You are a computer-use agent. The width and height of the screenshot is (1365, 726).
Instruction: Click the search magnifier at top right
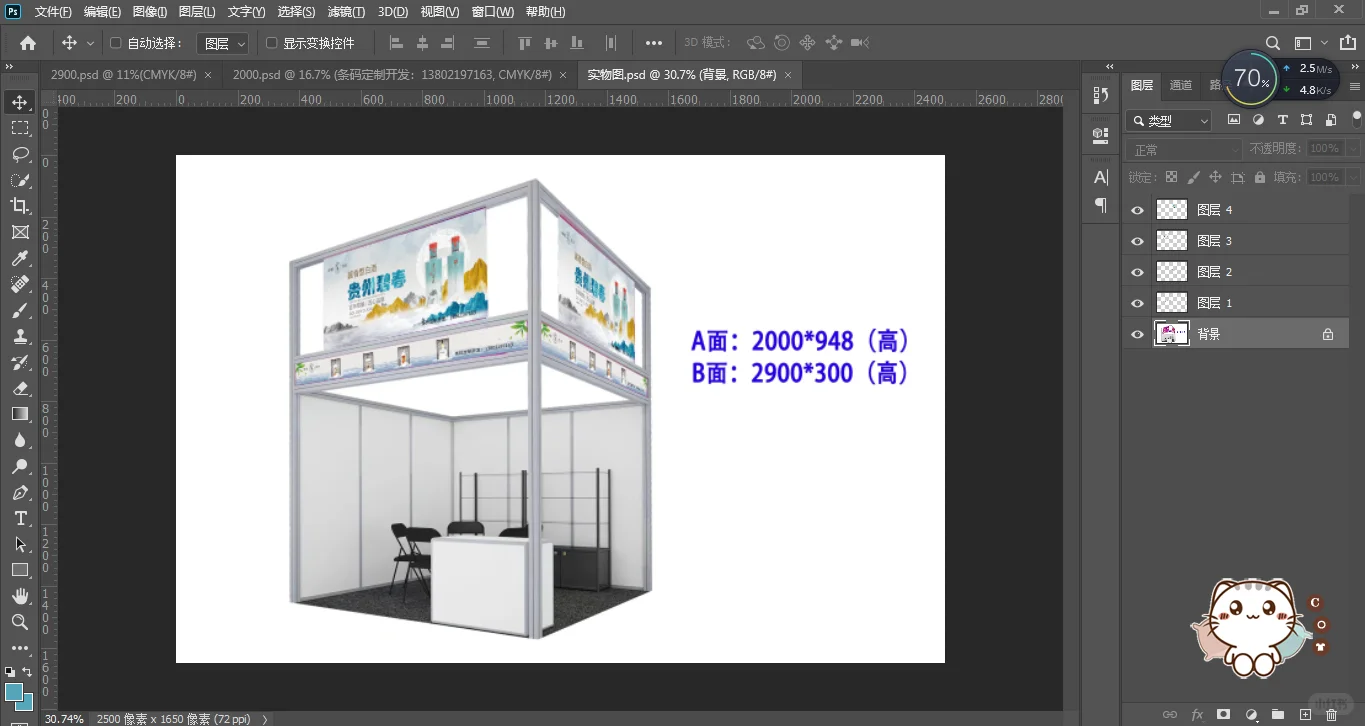pyautogui.click(x=1273, y=43)
